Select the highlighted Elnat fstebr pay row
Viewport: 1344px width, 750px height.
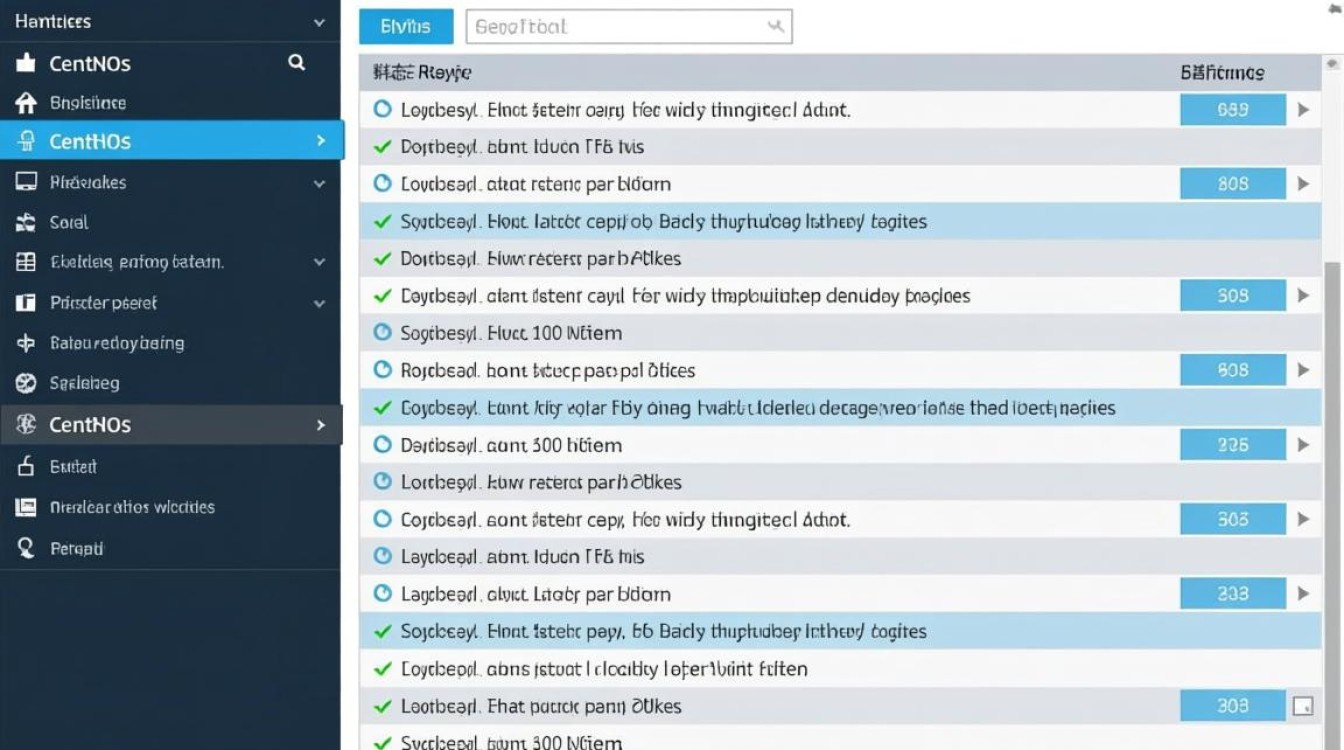point(840,631)
